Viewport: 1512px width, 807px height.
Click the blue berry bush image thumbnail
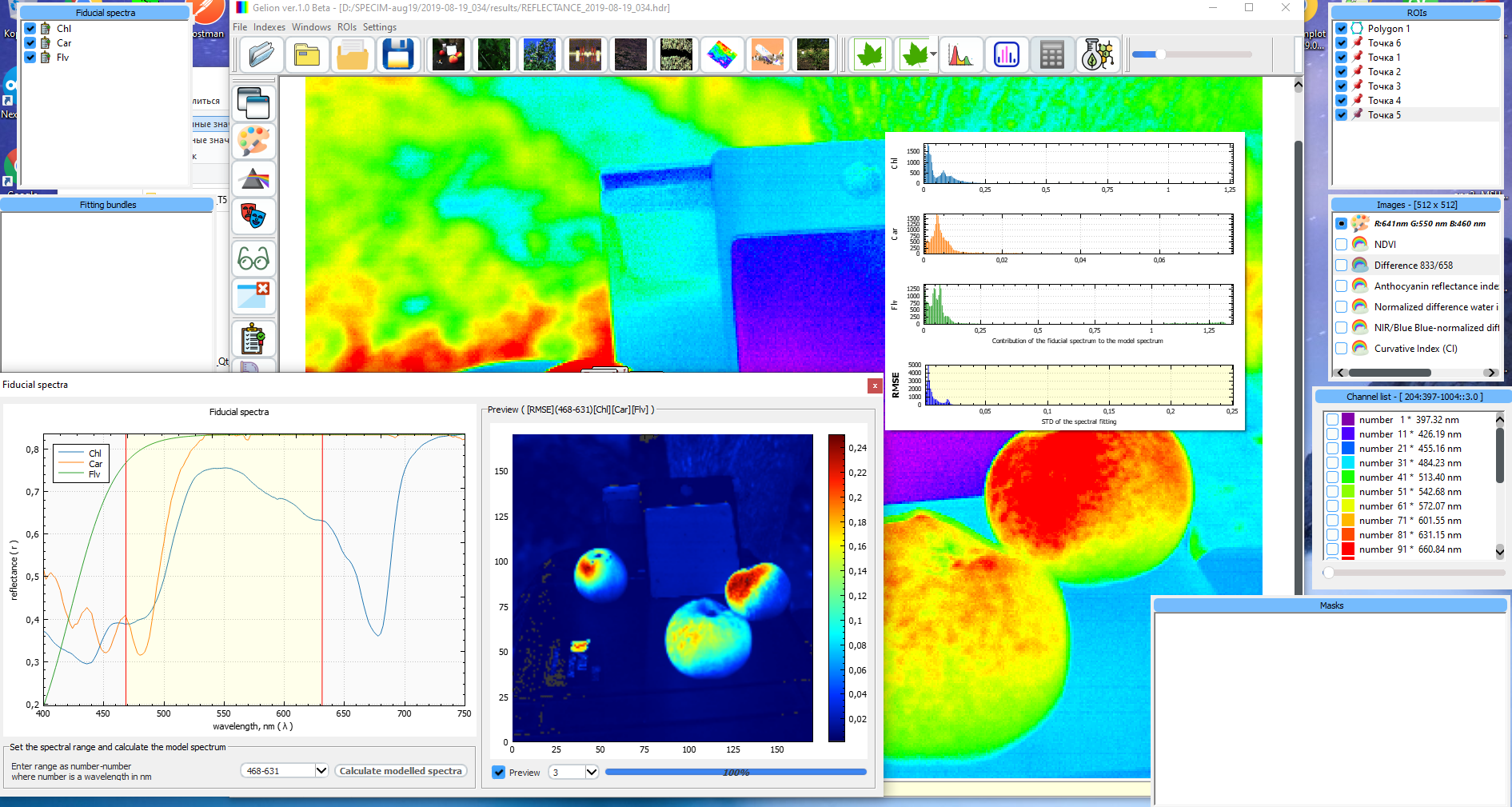[x=540, y=55]
